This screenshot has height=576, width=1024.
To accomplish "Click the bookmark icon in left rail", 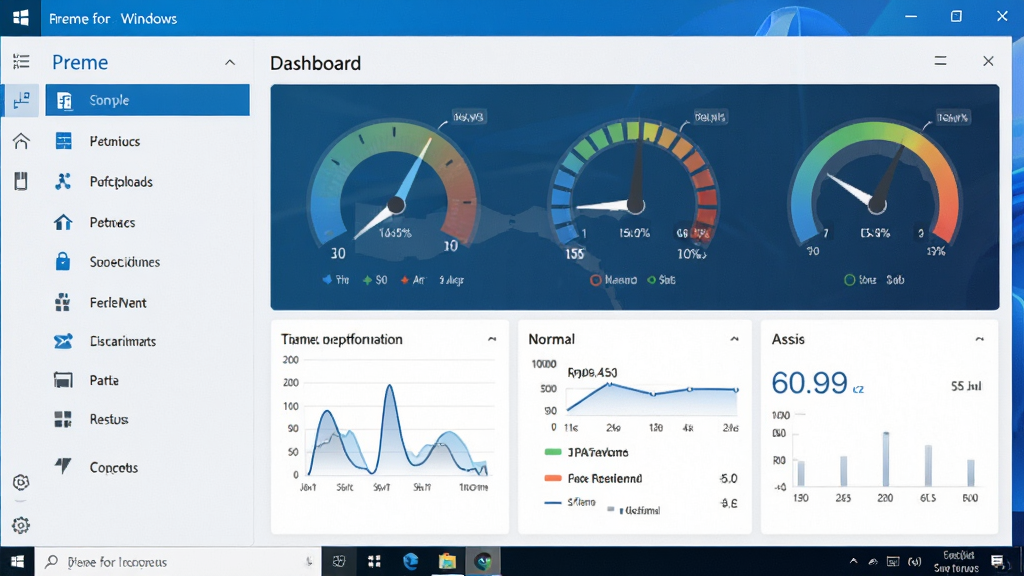I will click(21, 181).
